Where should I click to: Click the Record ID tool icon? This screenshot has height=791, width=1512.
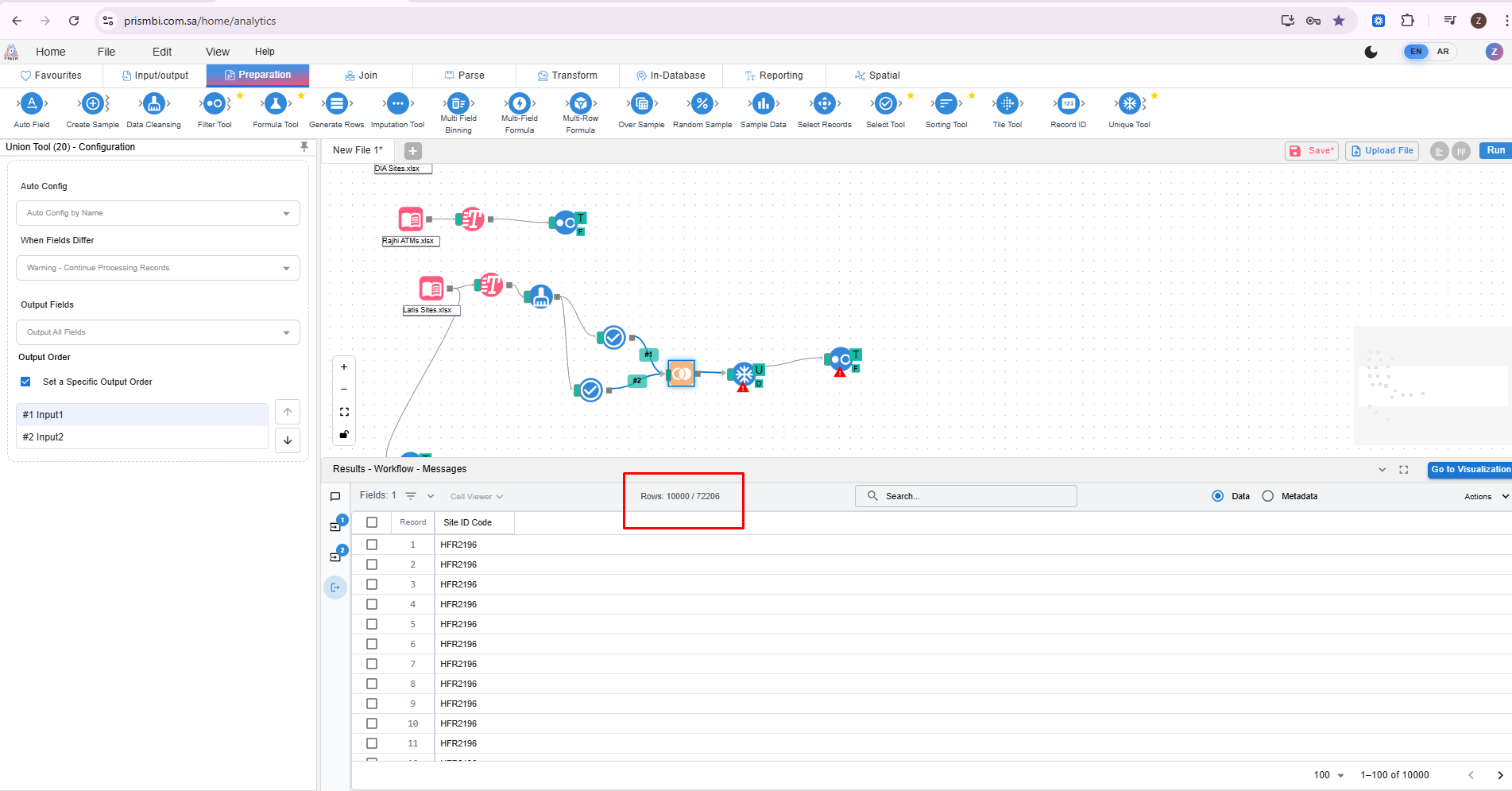1068,104
